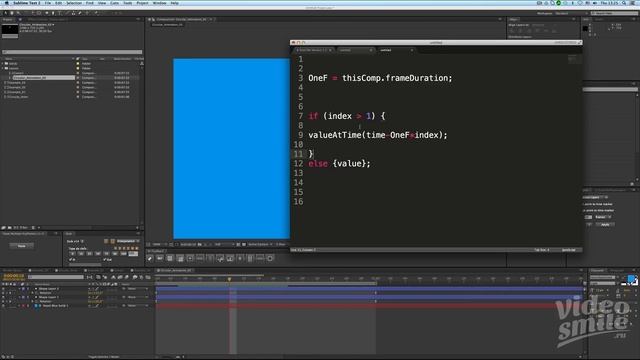Click code line 'valueAtTime(time-OneF*index);'

[x=378, y=135]
